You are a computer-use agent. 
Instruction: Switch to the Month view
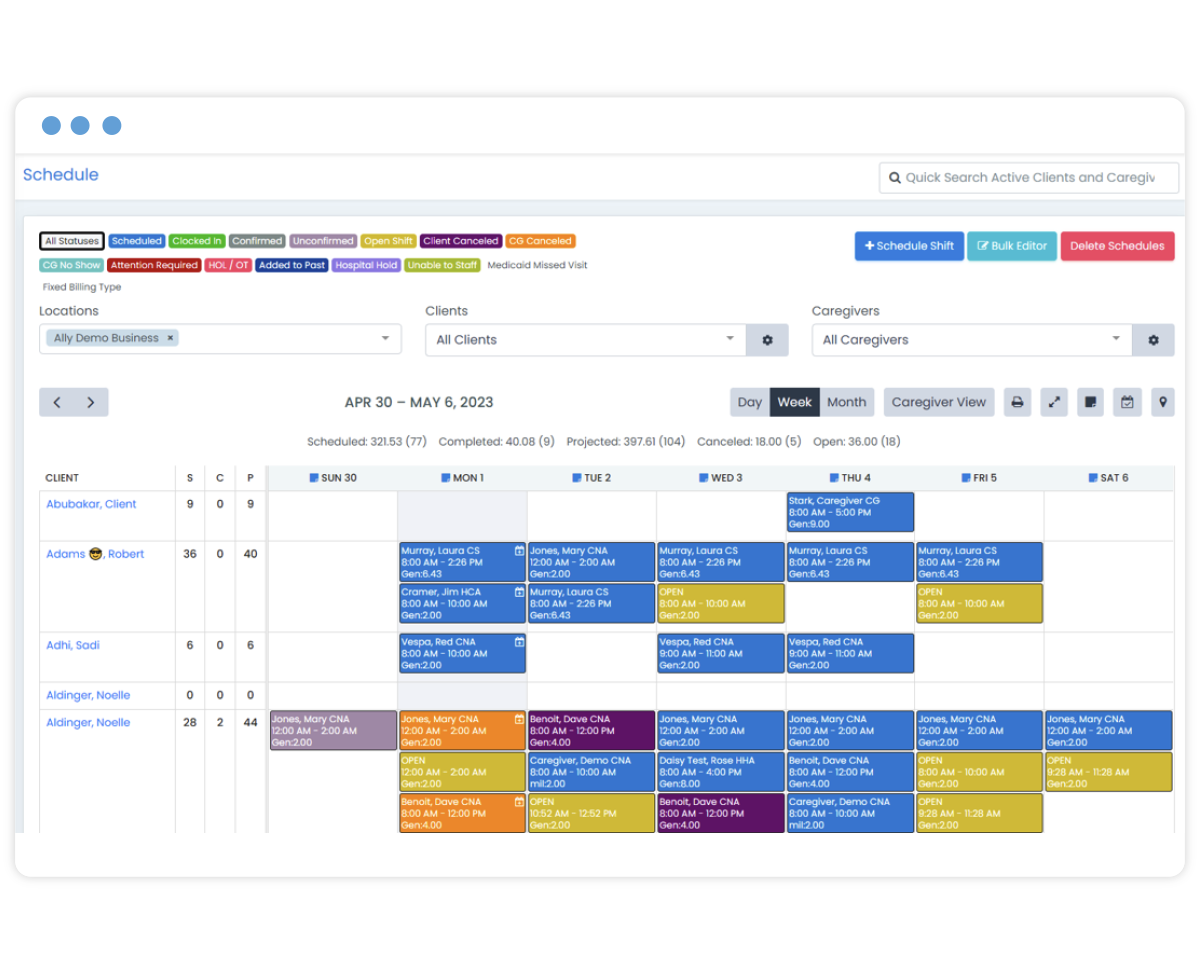(x=846, y=402)
